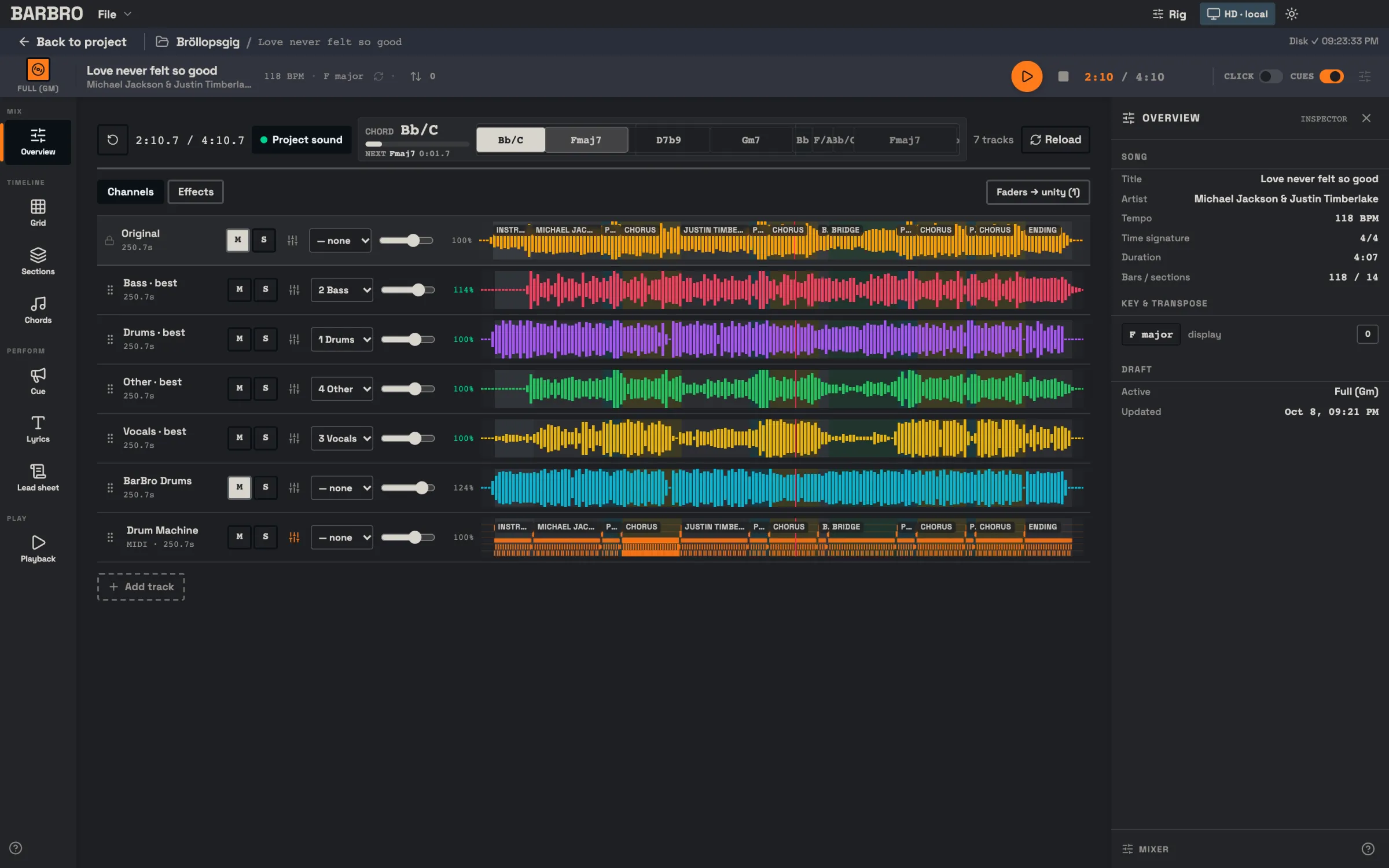Solo the Original track
Screen dimensions: 1389x868
pos(264,240)
